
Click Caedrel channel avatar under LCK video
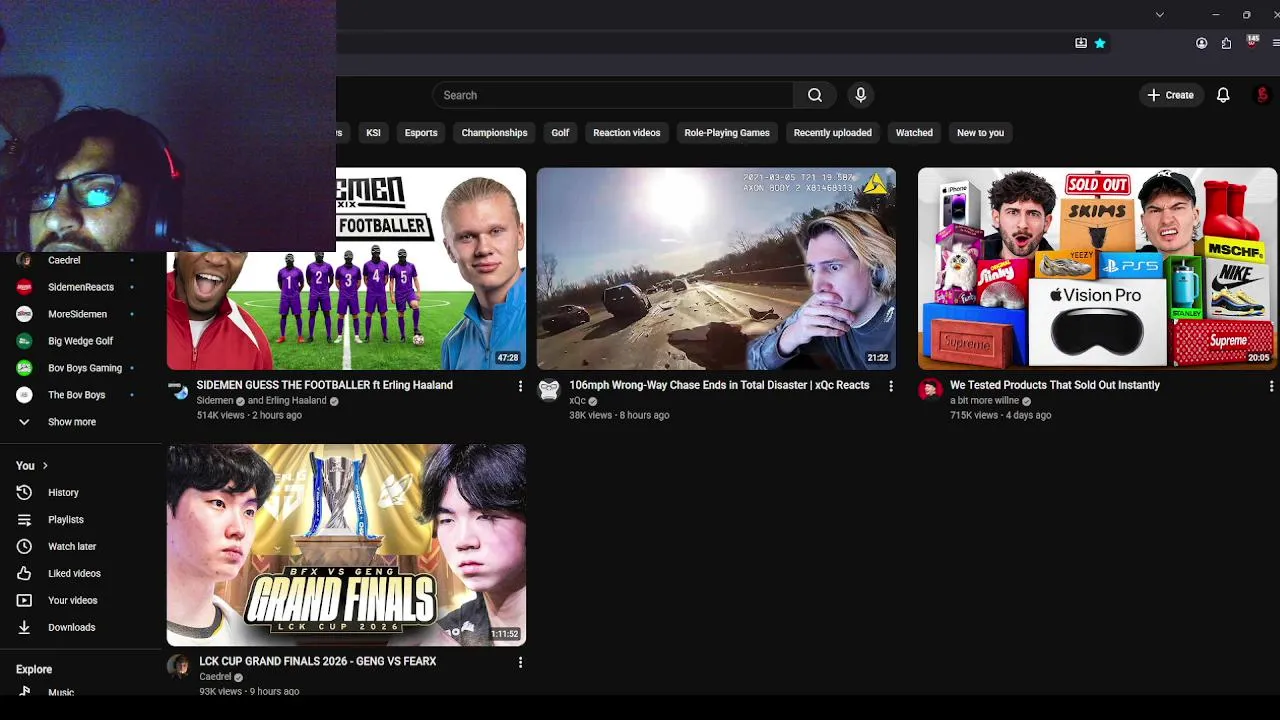(x=179, y=666)
